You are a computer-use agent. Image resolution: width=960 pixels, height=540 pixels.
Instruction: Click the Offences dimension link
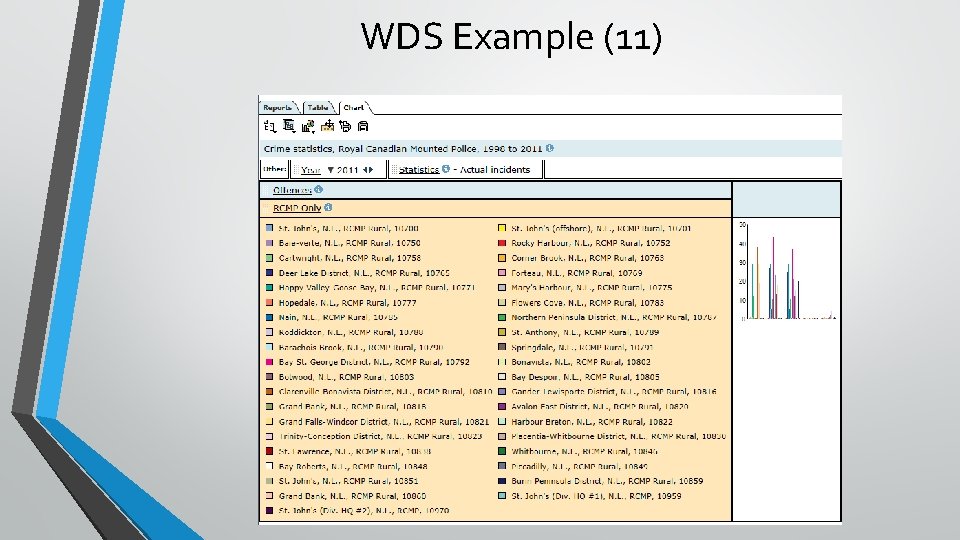pyautogui.click(x=292, y=190)
